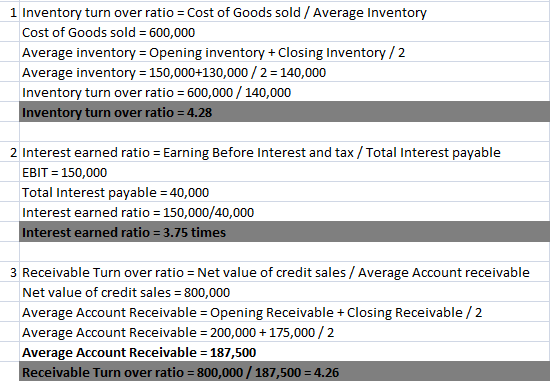
Task: Select cell 'EBIT = 150,000'
Action: tap(284, 172)
